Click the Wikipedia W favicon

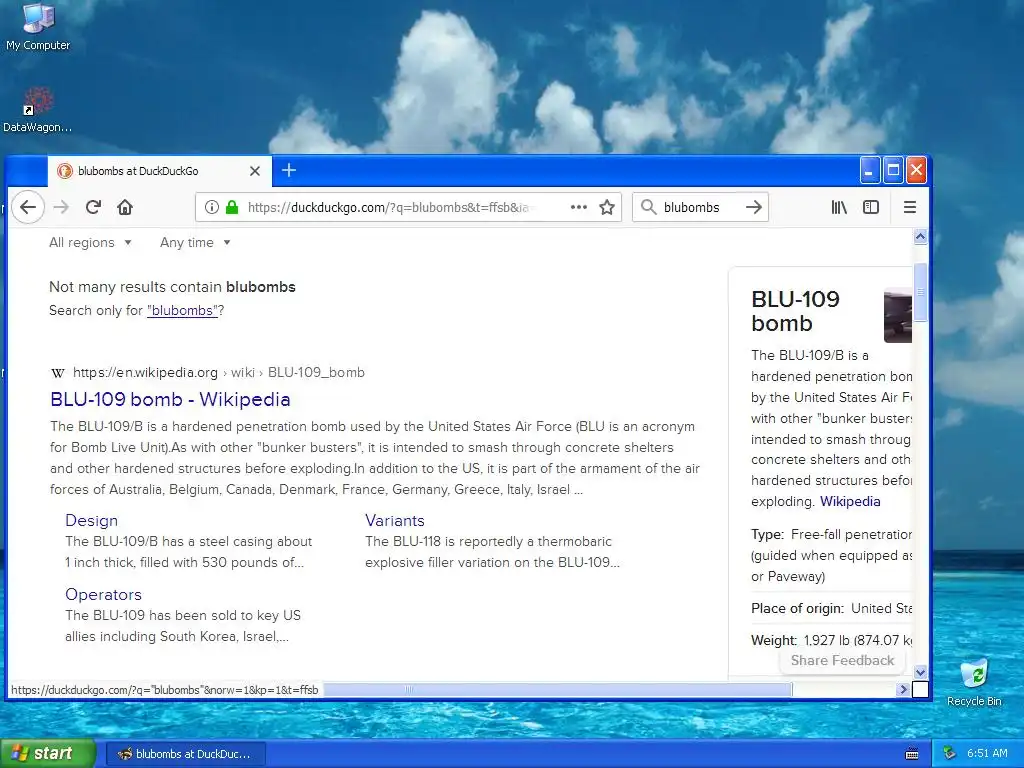point(57,373)
